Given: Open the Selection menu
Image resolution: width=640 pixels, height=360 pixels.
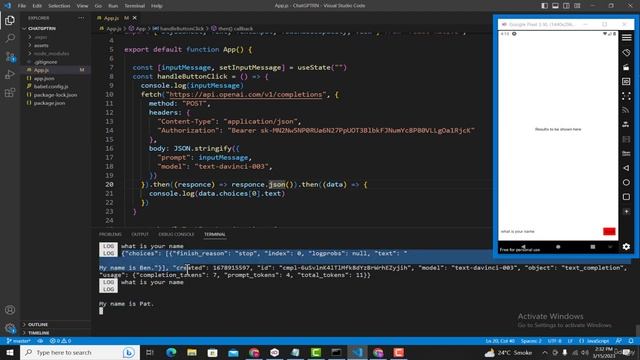Looking at the screenshot, I should click(59, 6).
